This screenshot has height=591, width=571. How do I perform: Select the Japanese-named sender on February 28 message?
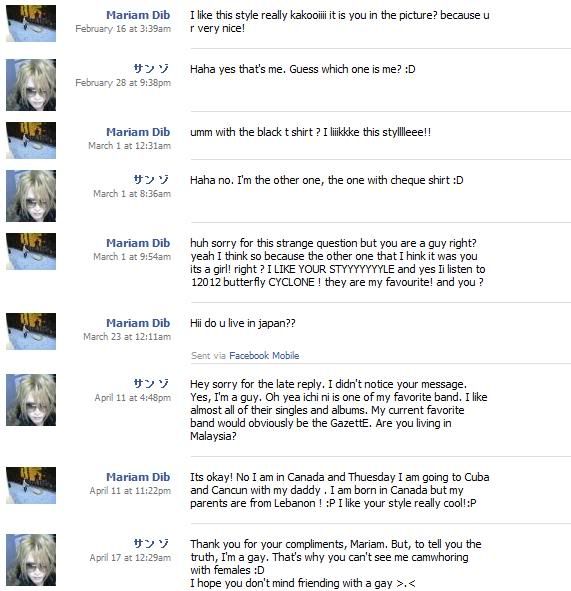pos(151,69)
